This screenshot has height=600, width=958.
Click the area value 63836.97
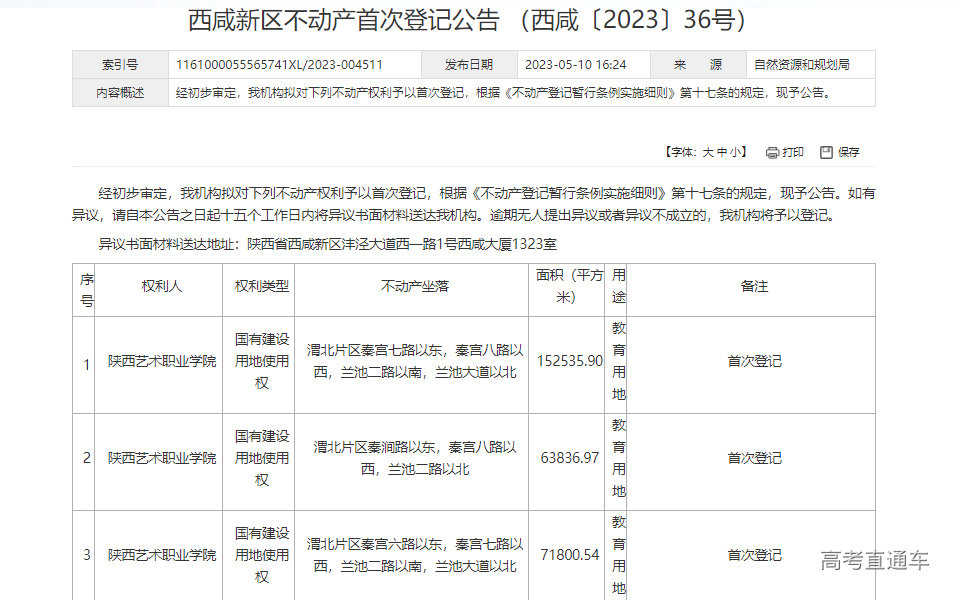point(570,458)
